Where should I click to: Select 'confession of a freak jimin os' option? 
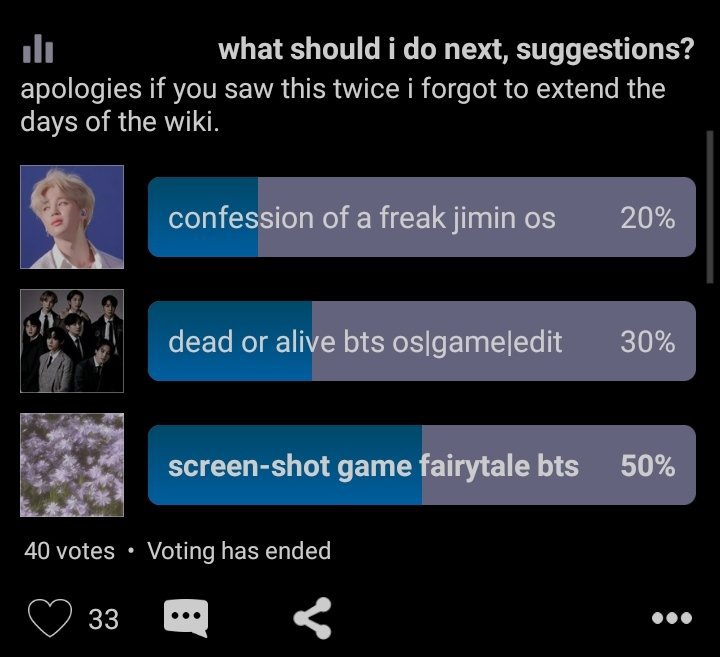click(422, 217)
